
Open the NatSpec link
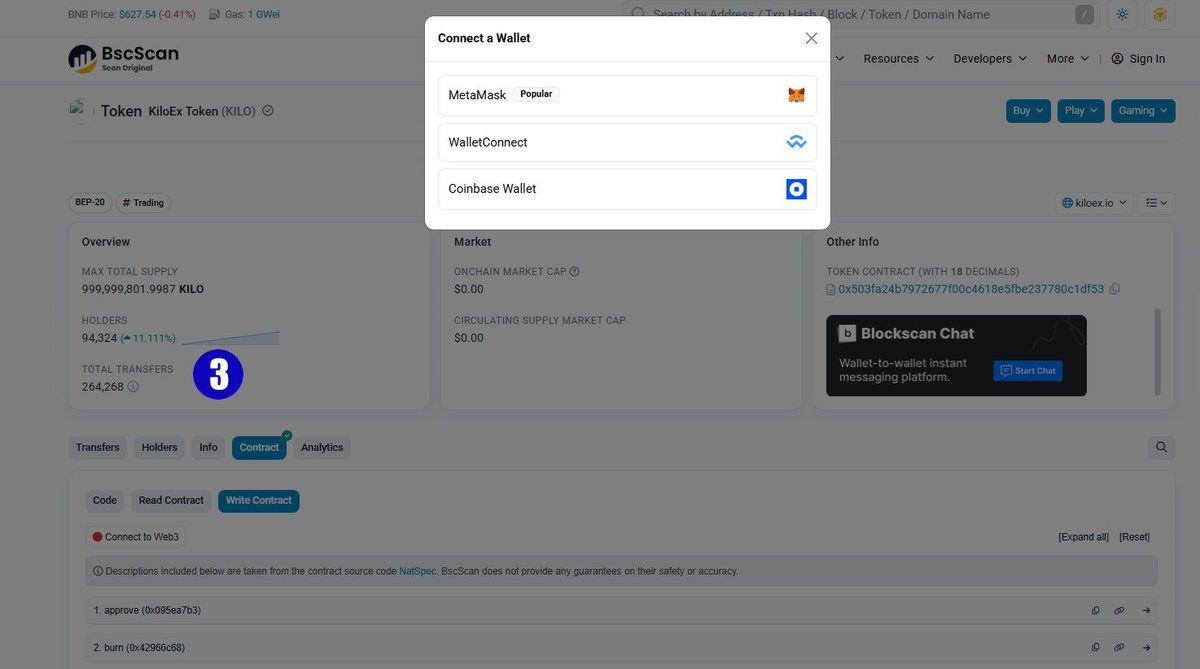(417, 571)
